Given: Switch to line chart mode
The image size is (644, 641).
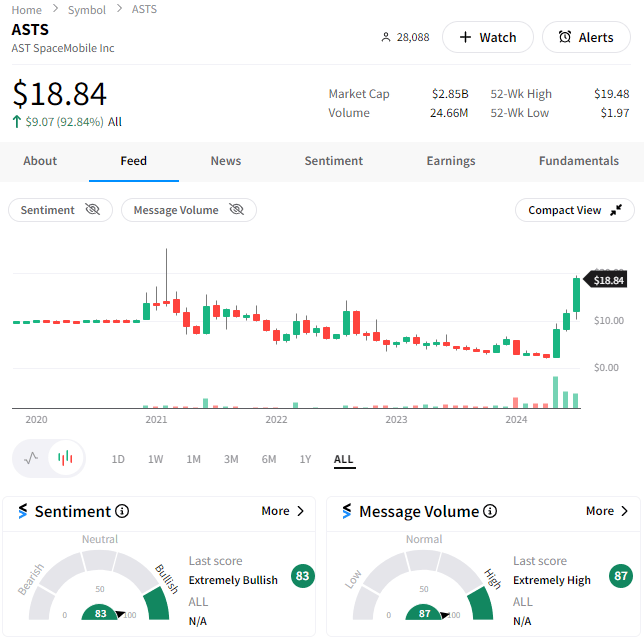Looking at the screenshot, I should 31,458.
